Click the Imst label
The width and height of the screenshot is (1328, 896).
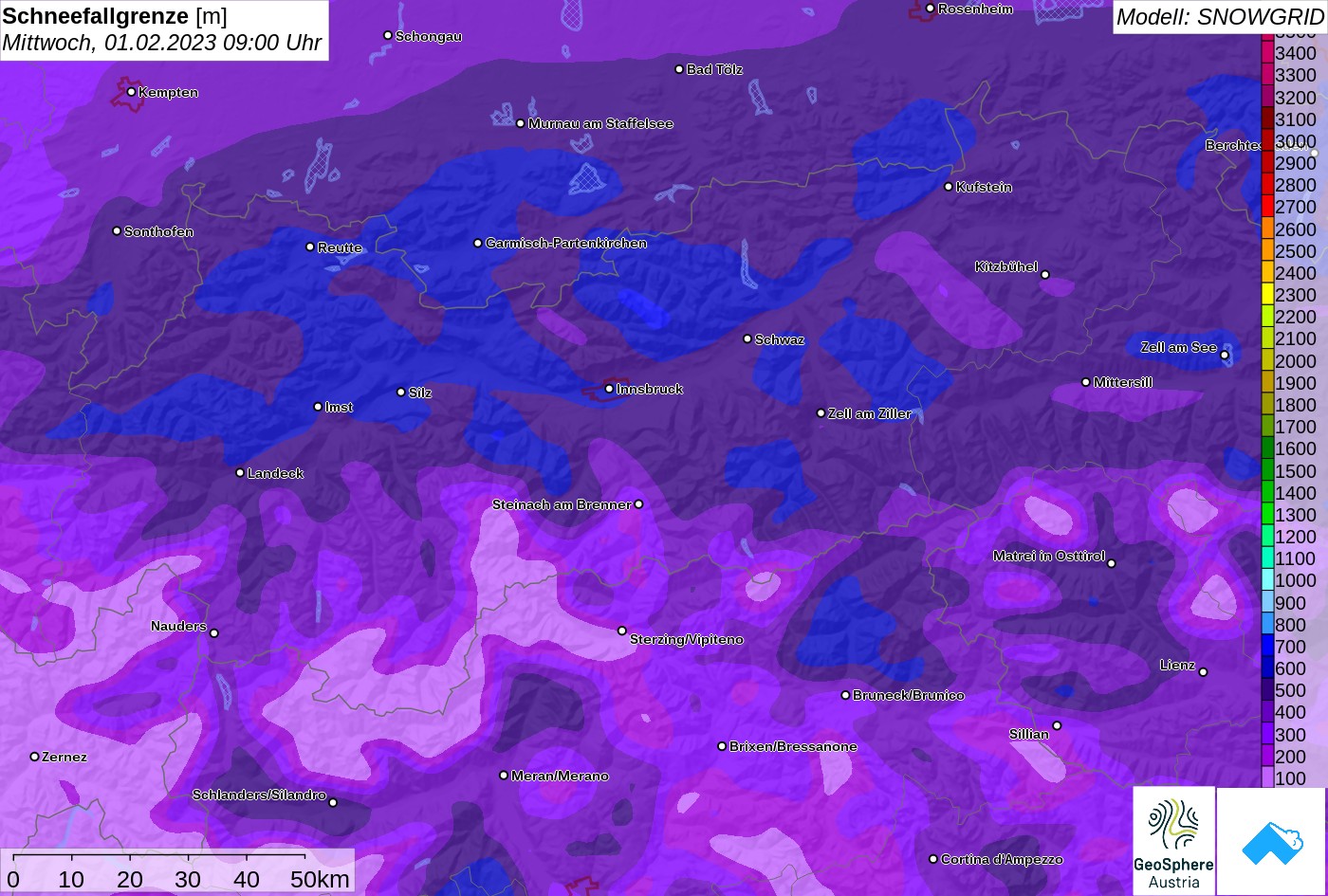click(x=339, y=408)
